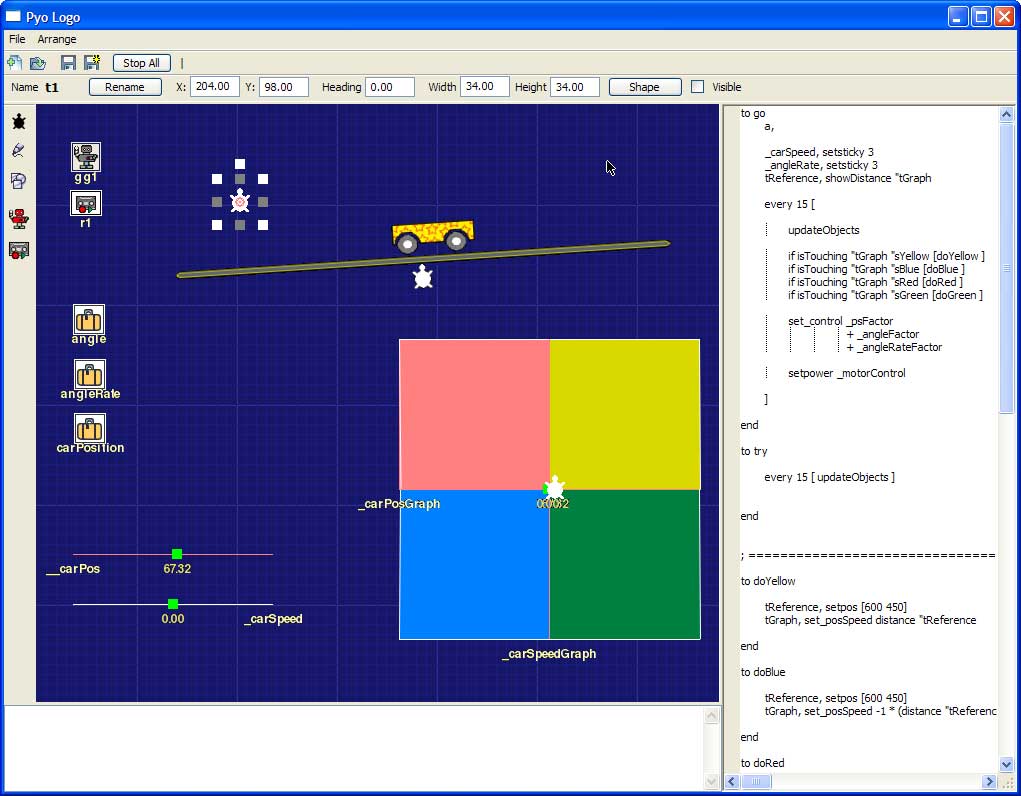The image size is (1021, 796).
Task: Click the Heading input field
Action: 390,87
